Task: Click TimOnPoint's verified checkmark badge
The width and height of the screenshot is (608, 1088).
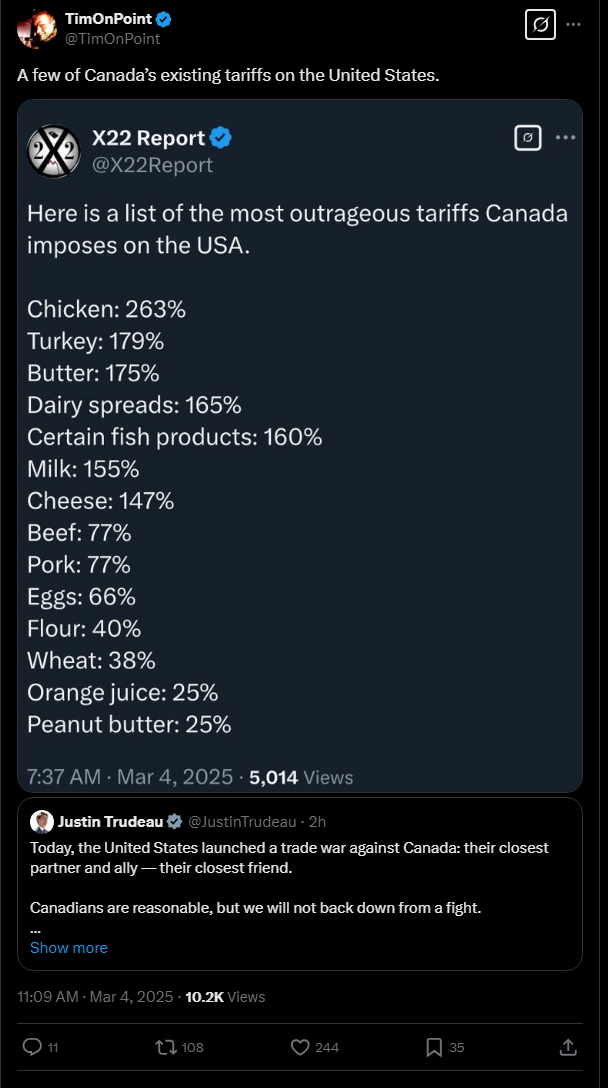Action: coord(164,19)
